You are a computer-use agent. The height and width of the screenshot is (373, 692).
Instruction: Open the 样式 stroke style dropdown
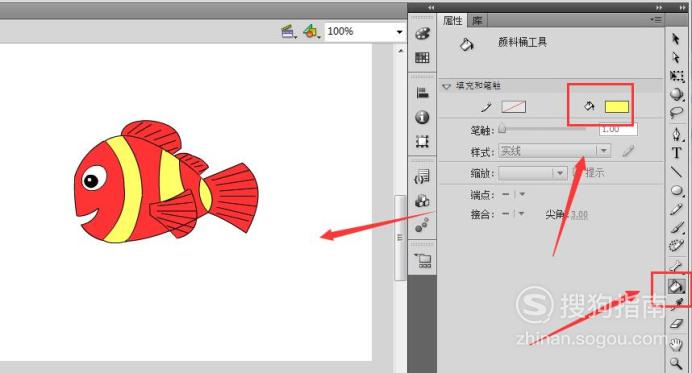pyautogui.click(x=554, y=151)
